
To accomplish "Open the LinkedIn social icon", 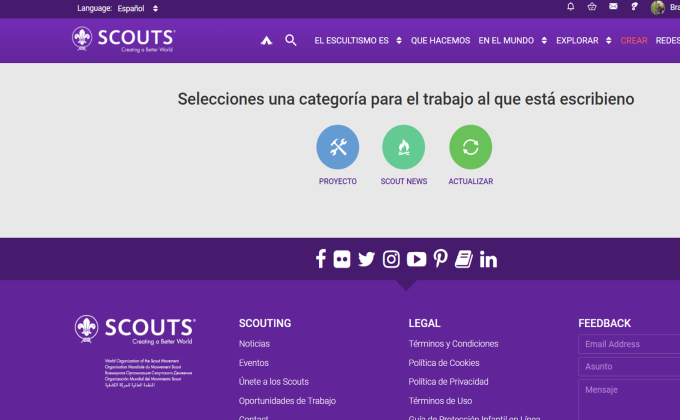I will (x=488, y=259).
